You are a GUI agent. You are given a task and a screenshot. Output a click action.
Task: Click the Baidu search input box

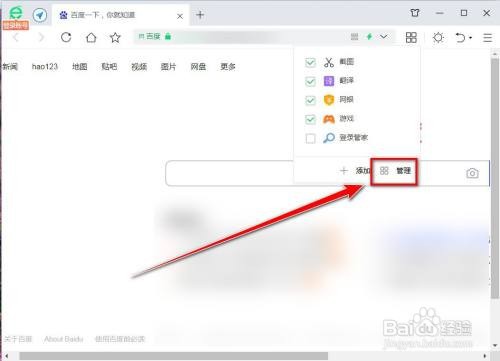[230, 173]
